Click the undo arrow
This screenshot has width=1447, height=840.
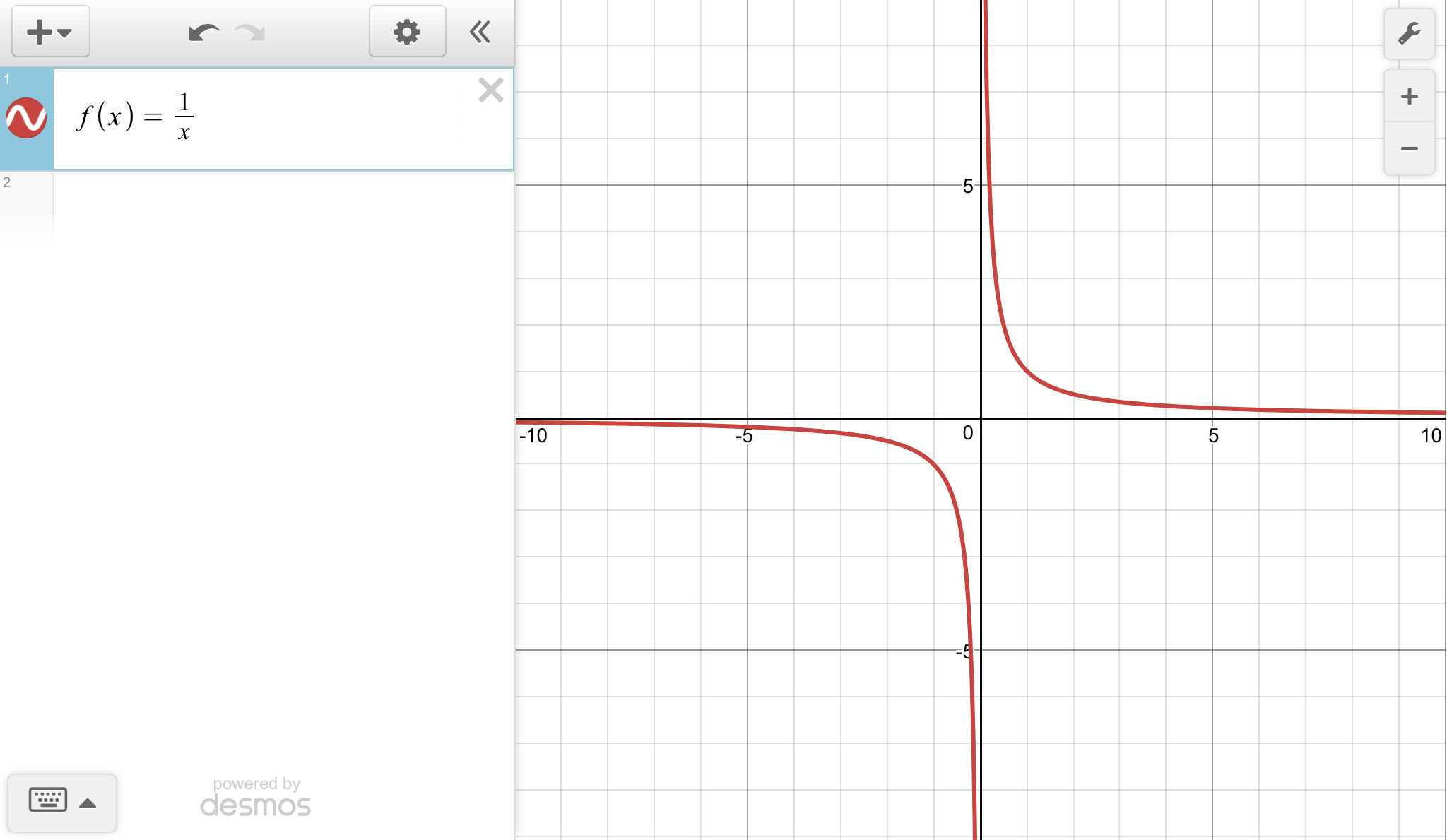tap(203, 32)
